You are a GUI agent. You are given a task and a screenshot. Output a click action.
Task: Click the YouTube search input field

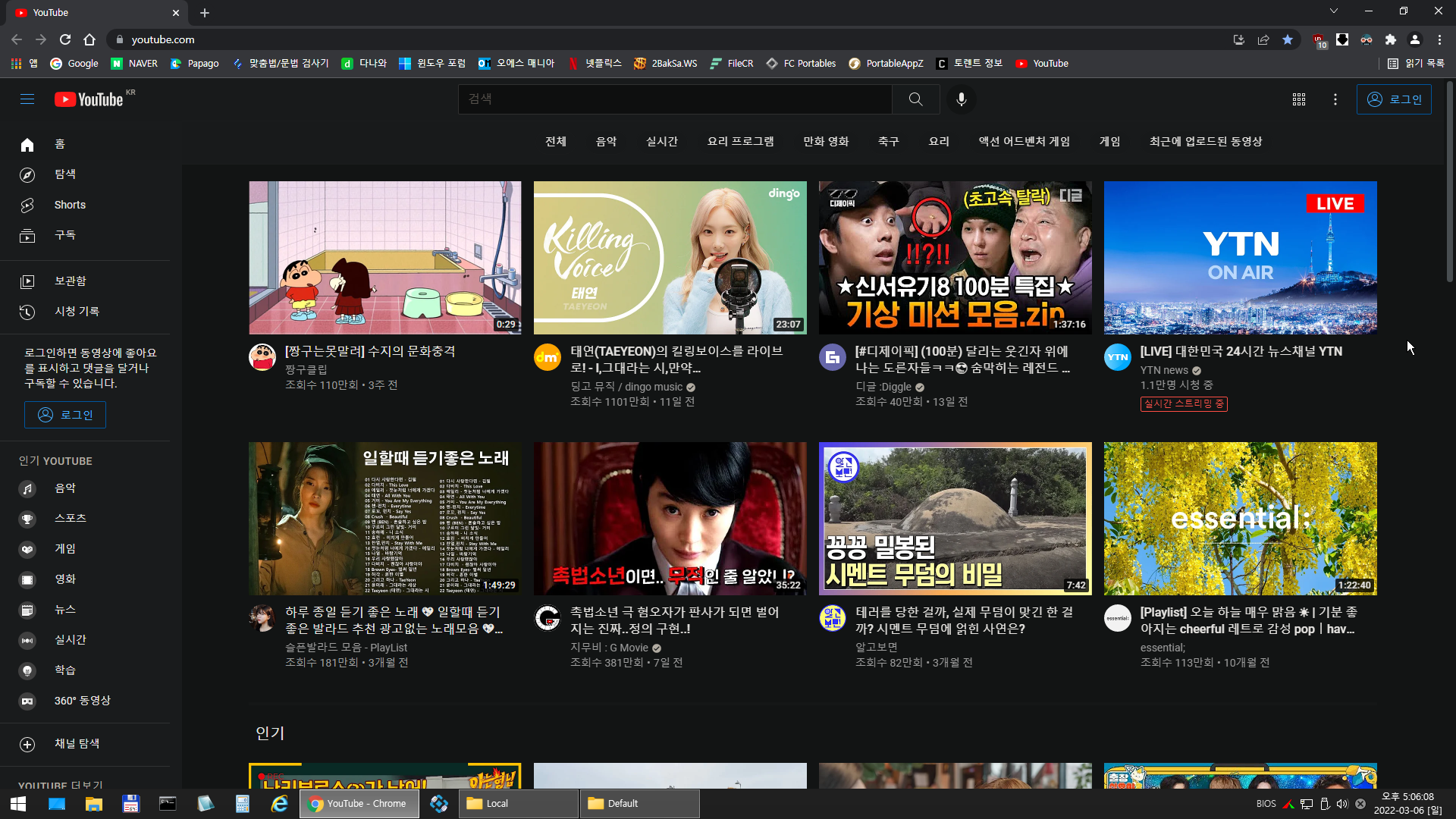675,99
